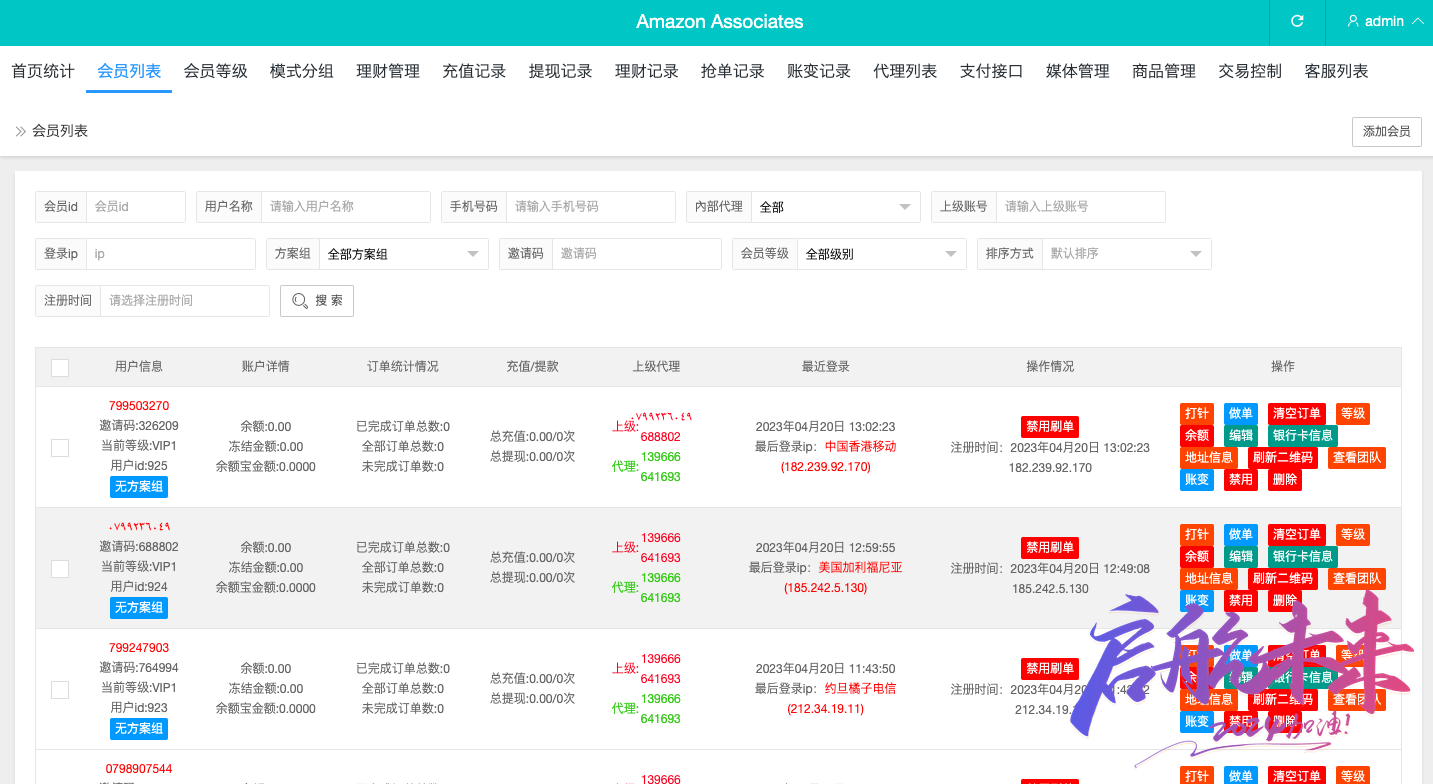Click the Amazon Associates title

tap(720, 22)
